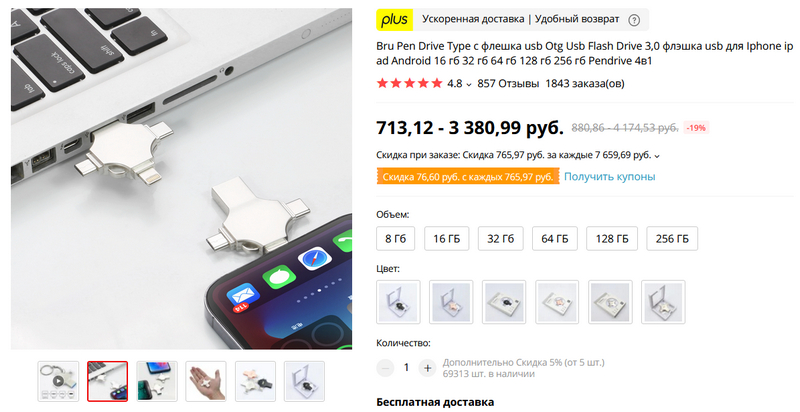Select the first color swatch with black drive

[398, 302]
